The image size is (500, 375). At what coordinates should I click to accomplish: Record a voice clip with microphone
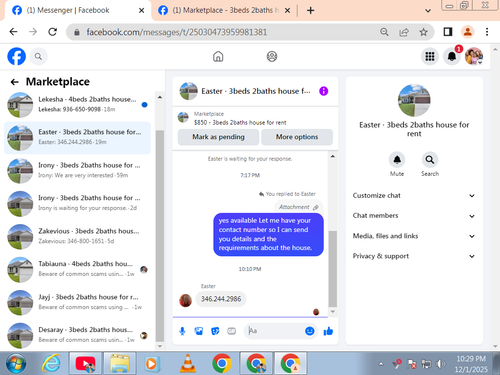(x=182, y=331)
